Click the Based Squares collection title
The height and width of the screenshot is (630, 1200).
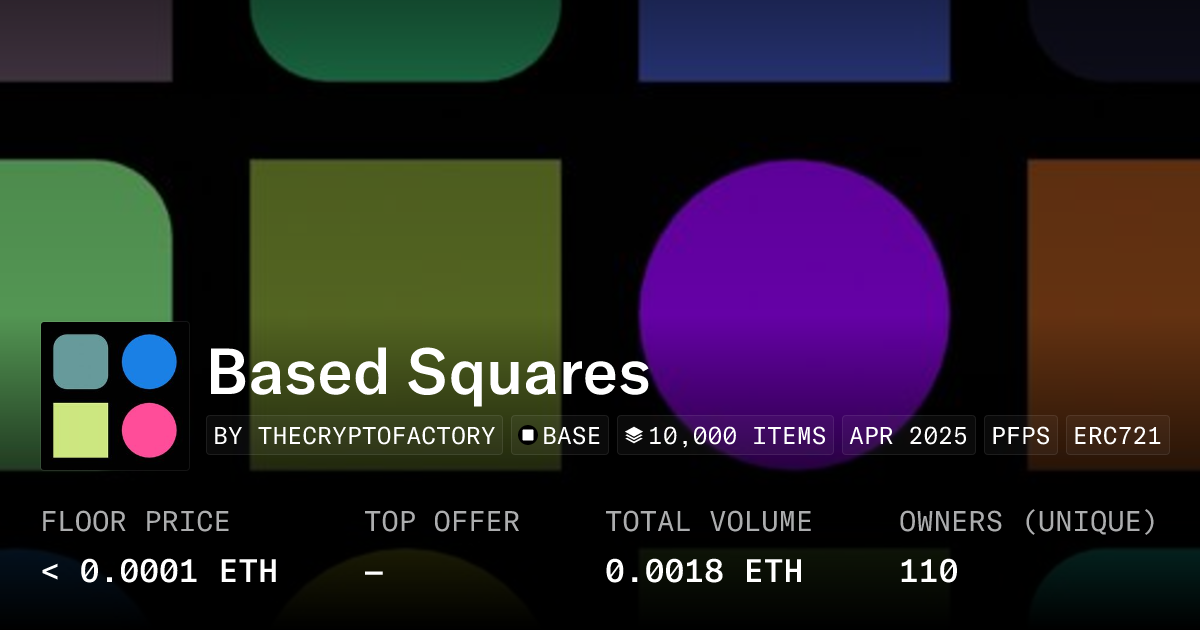(x=428, y=373)
